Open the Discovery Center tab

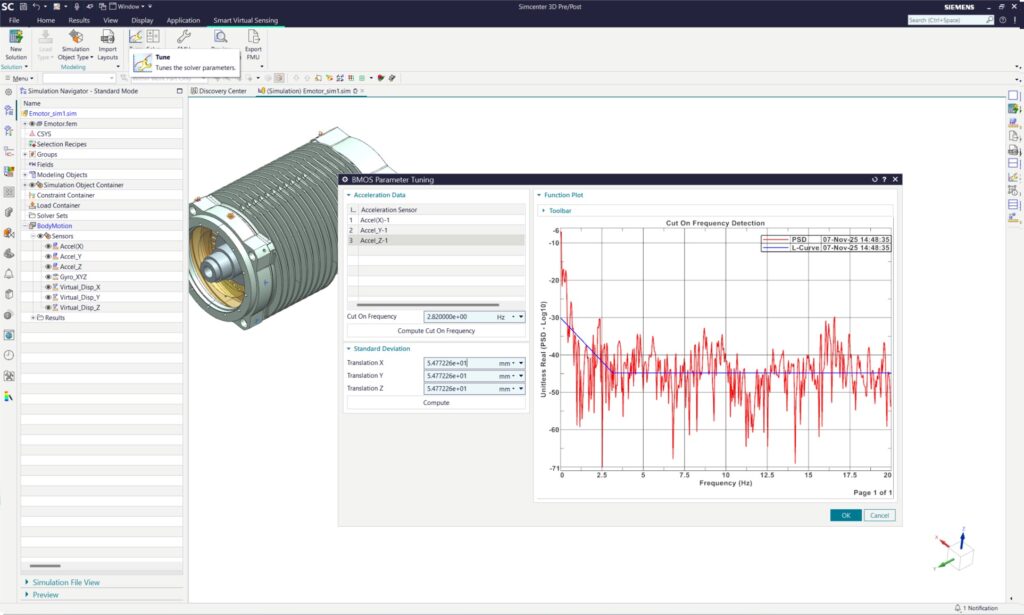[222, 91]
